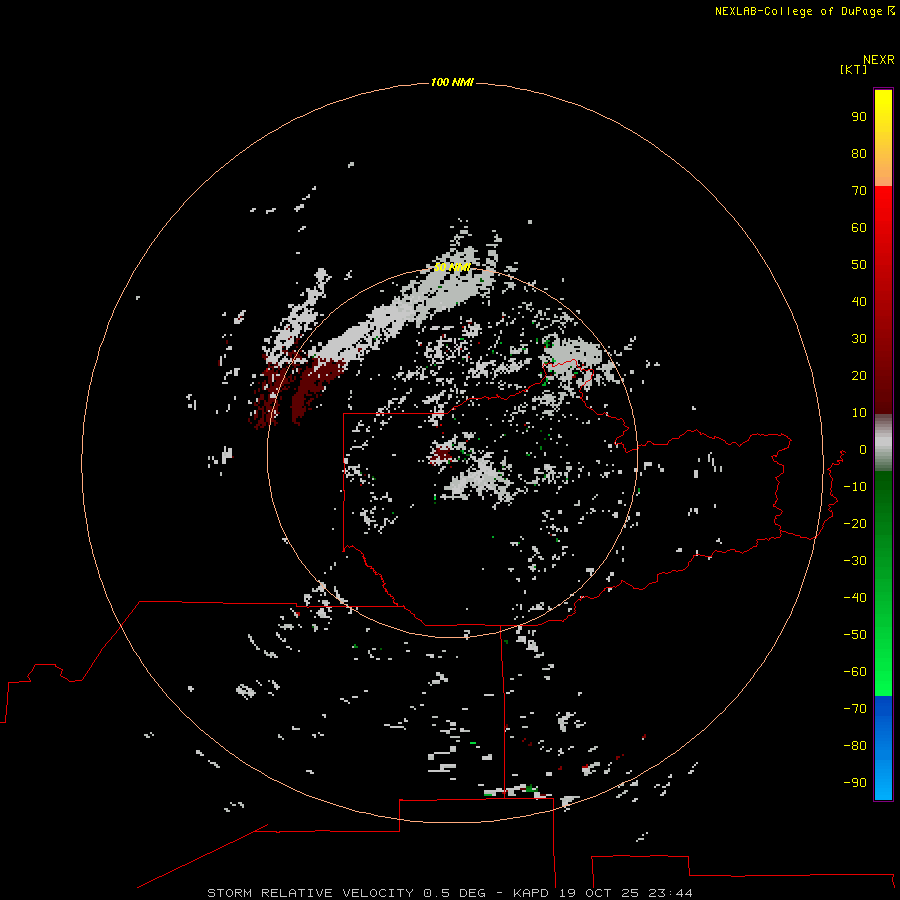Click the 20 value on velocity scale
900x900 pixels.
pyautogui.click(x=859, y=376)
